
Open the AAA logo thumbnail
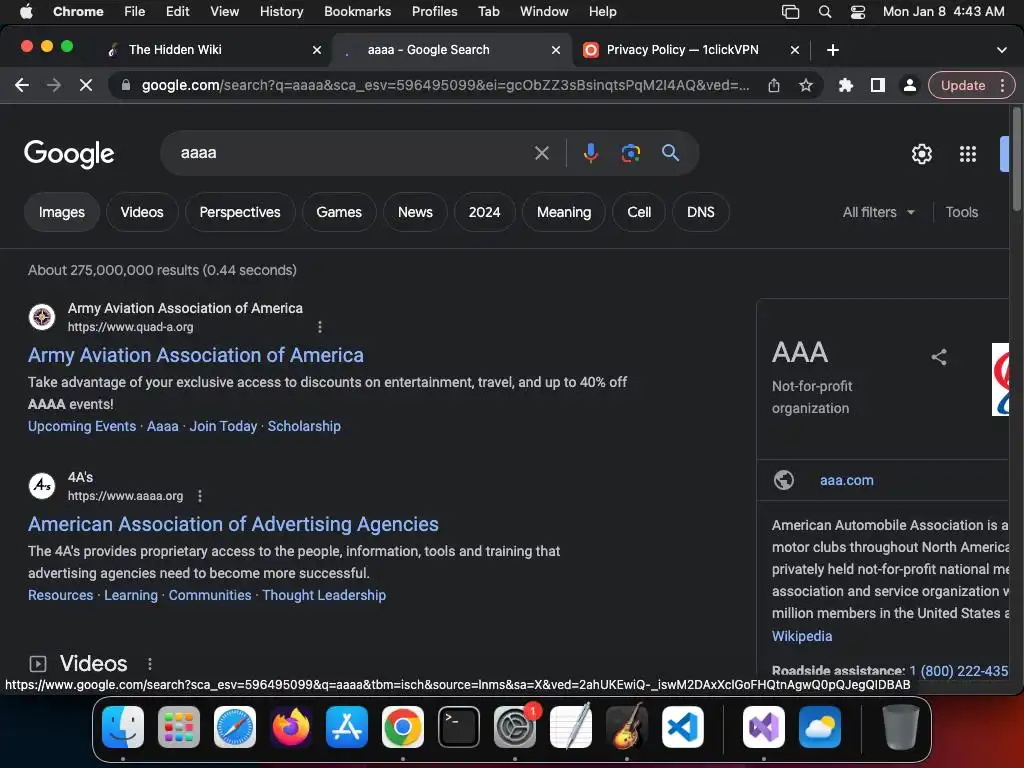tap(1000, 379)
